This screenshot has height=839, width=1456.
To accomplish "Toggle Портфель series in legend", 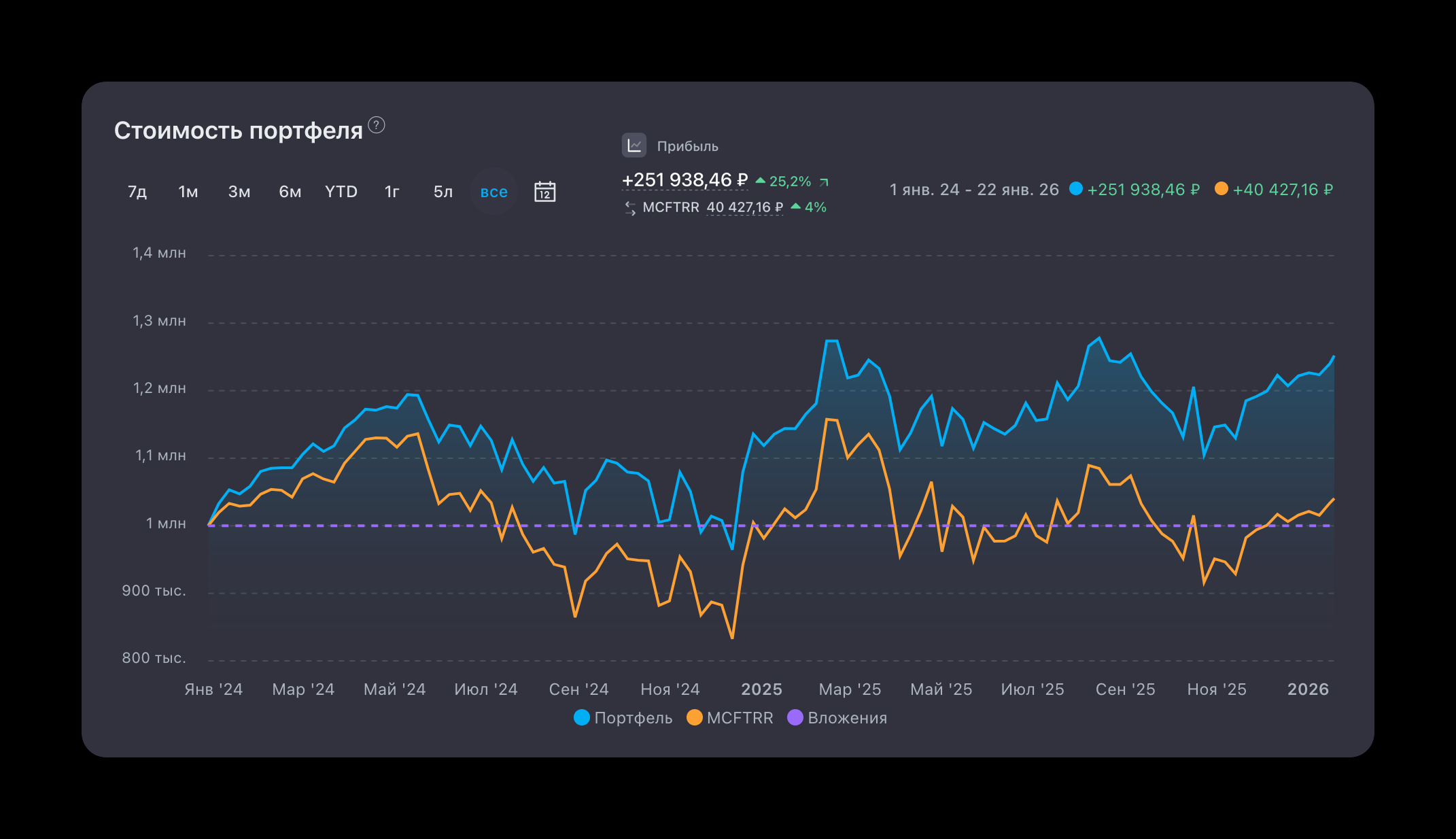I will coord(623,718).
